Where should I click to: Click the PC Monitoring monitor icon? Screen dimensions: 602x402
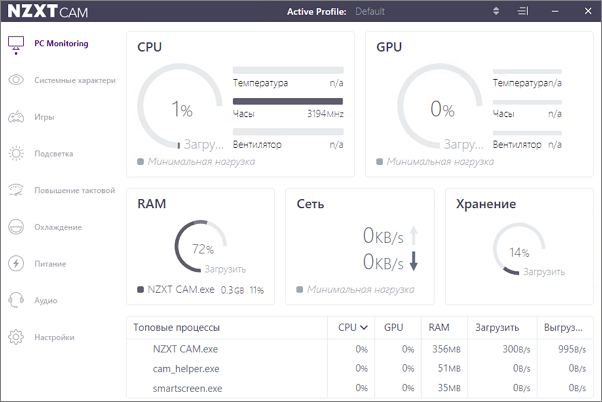click(16, 45)
